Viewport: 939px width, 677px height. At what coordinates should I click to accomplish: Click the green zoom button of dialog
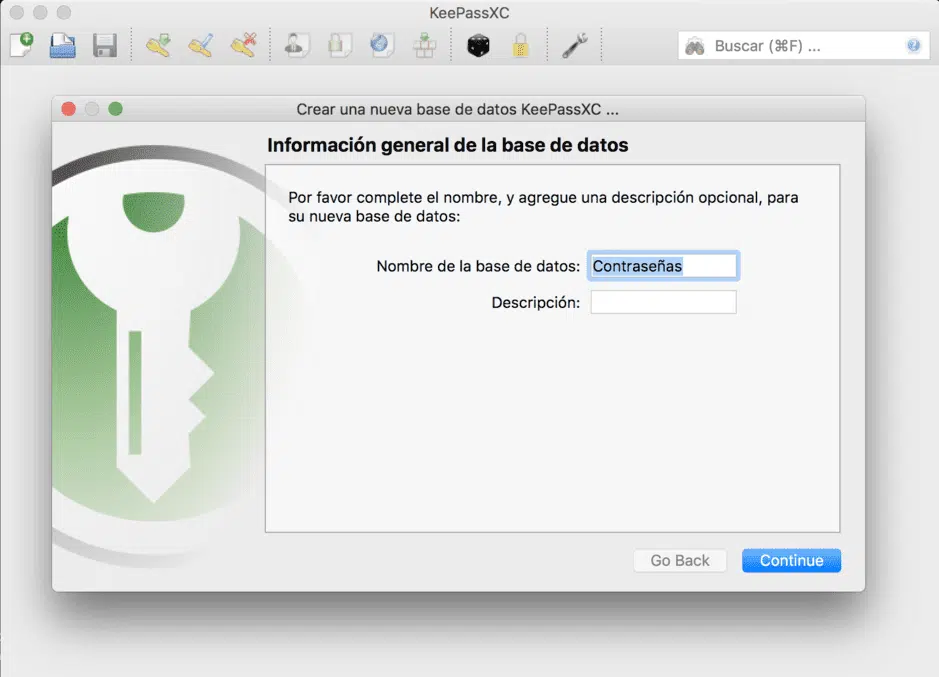(x=116, y=109)
